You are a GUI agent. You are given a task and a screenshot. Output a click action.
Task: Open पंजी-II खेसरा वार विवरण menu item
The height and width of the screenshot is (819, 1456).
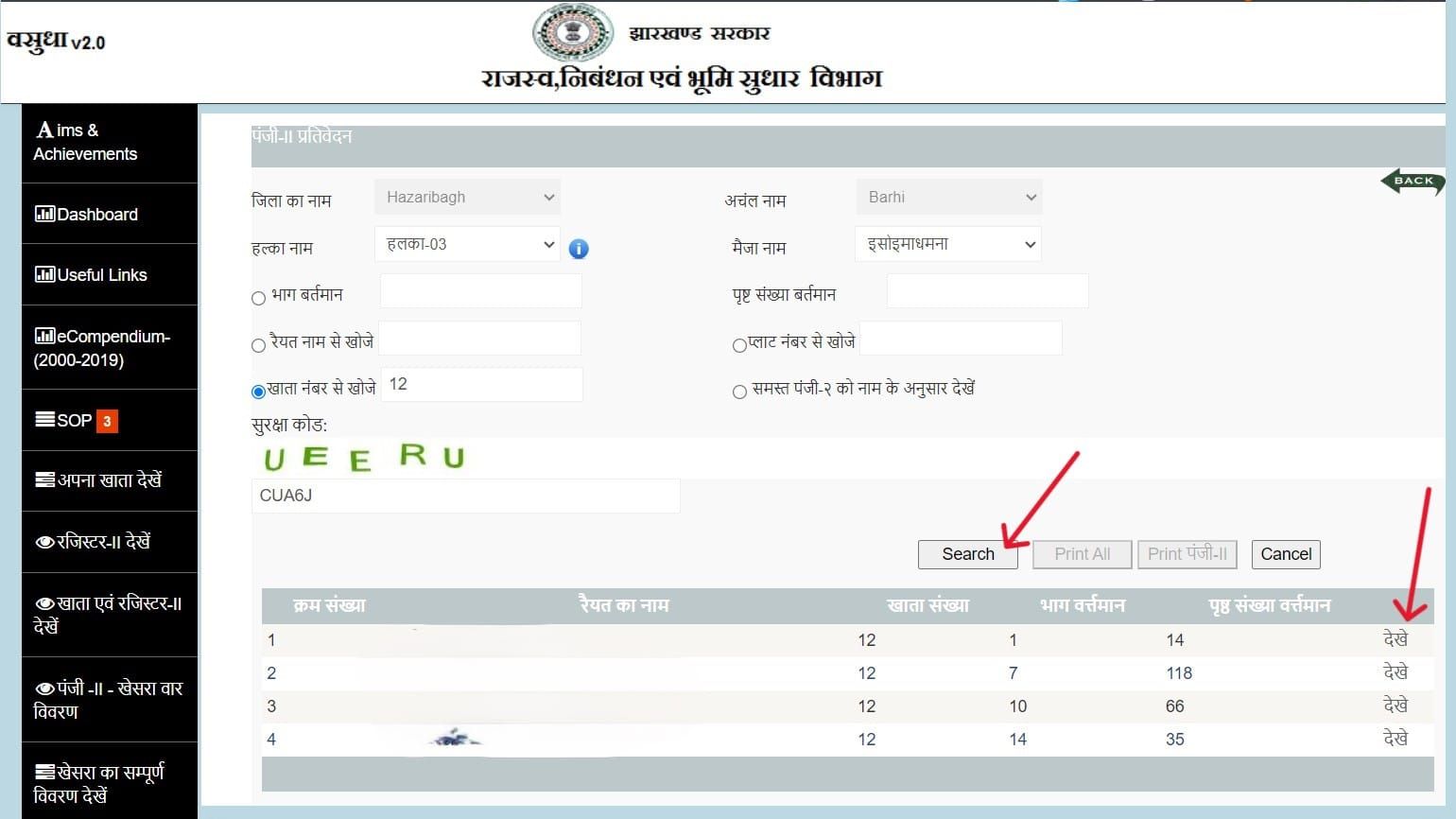click(110, 699)
